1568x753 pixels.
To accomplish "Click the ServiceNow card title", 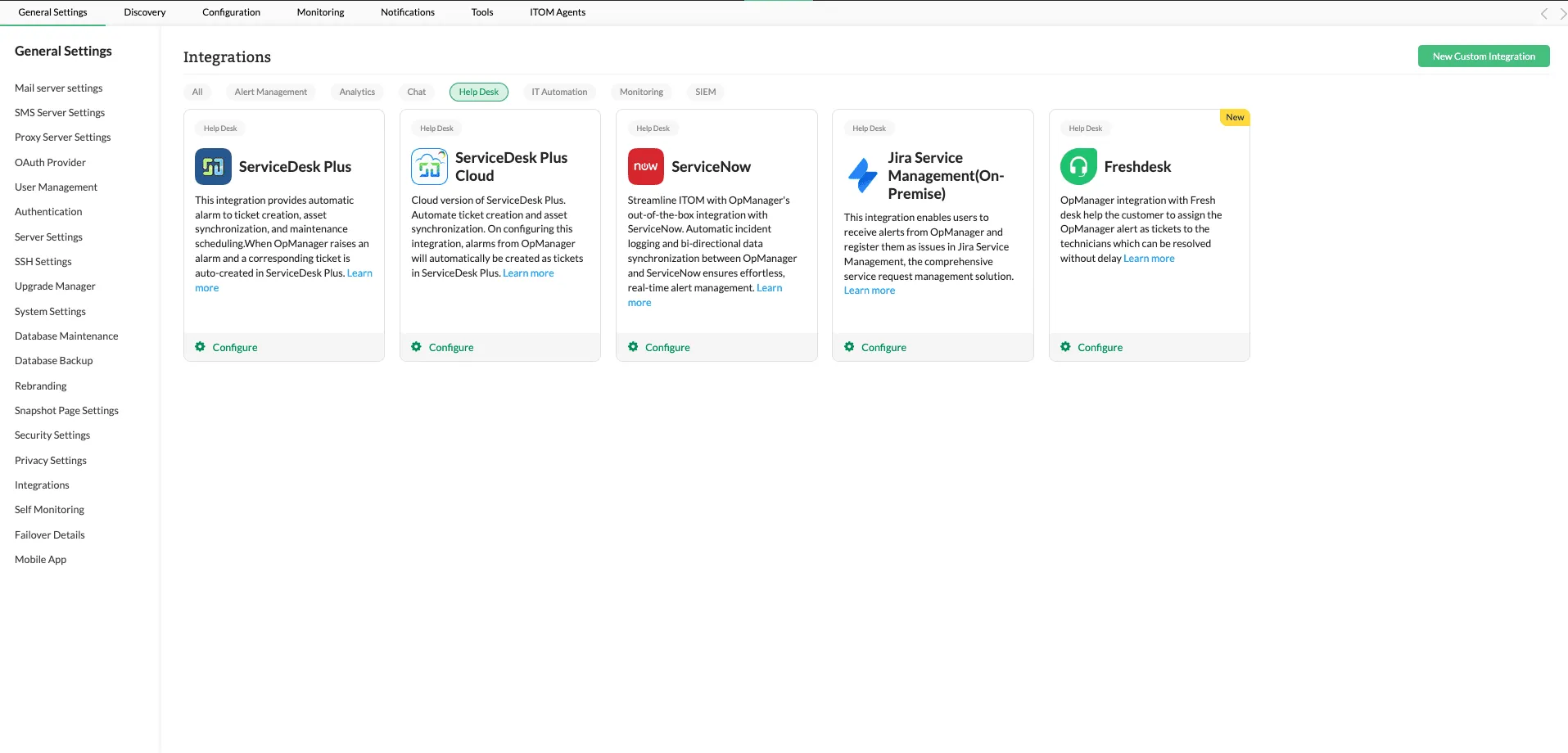I will point(711,167).
